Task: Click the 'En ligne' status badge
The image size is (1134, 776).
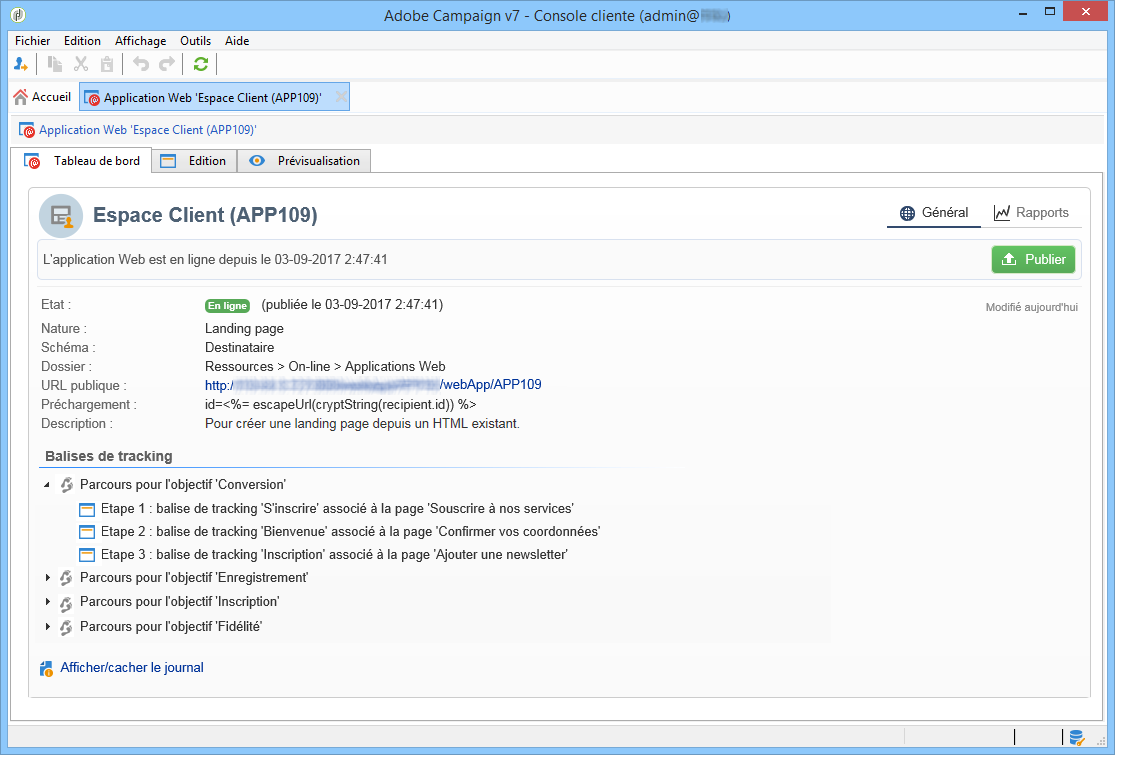Action: pos(228,306)
